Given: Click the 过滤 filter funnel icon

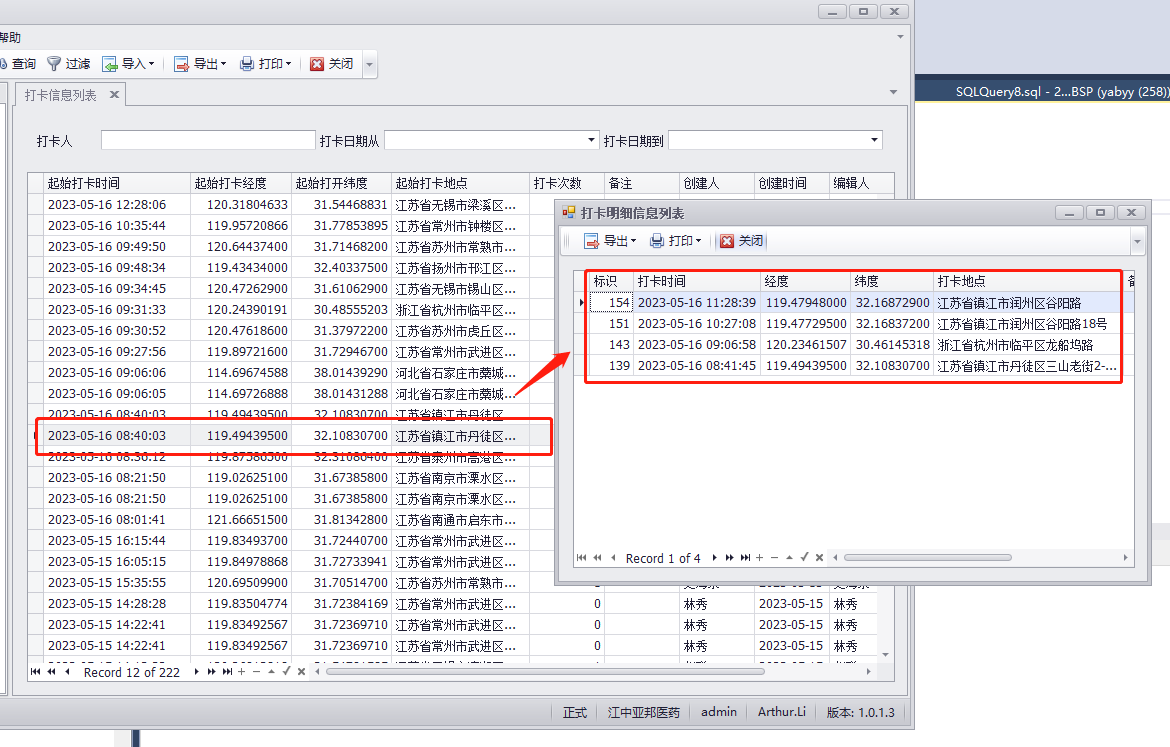Looking at the screenshot, I should [54, 64].
